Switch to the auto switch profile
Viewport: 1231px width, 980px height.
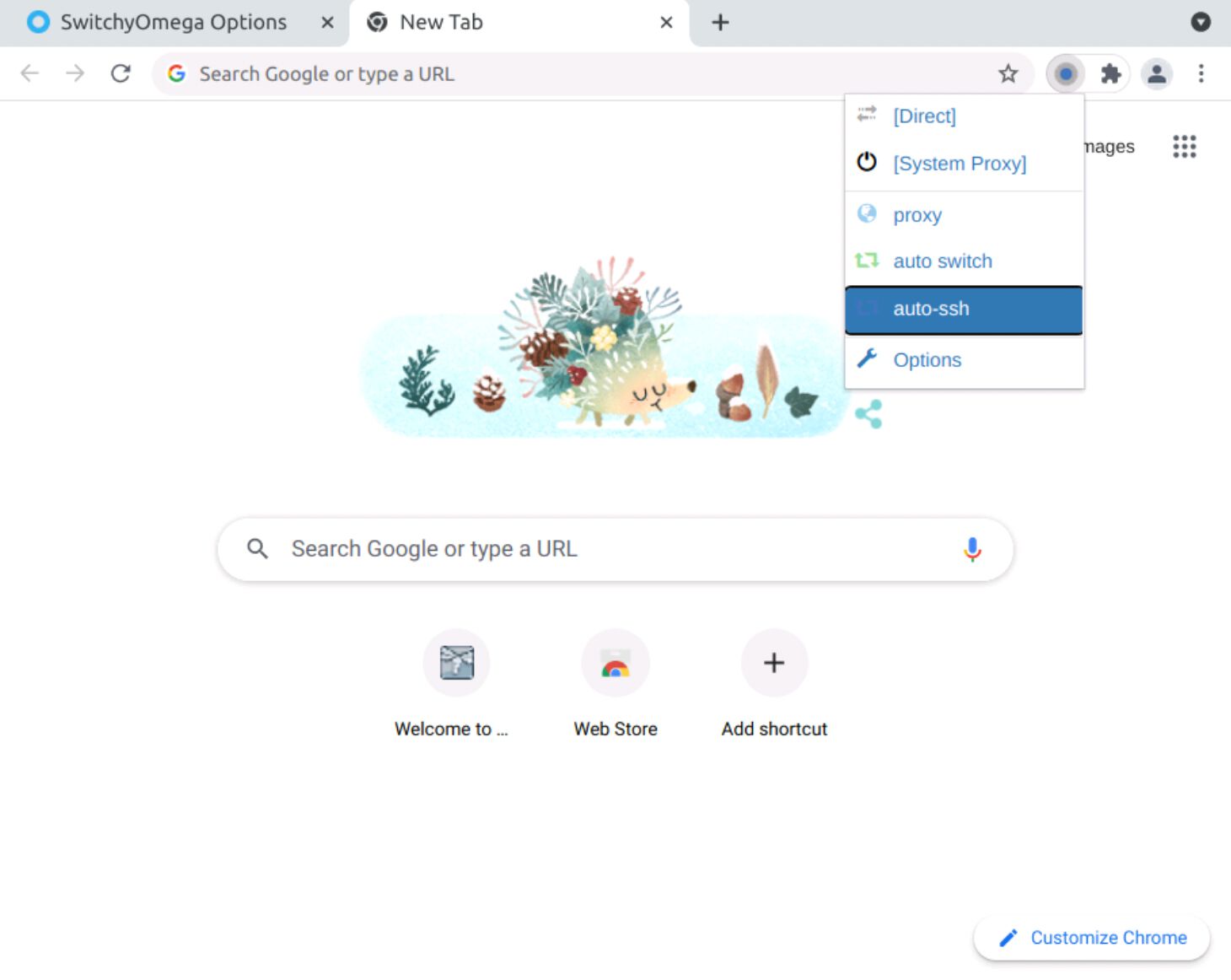964,261
